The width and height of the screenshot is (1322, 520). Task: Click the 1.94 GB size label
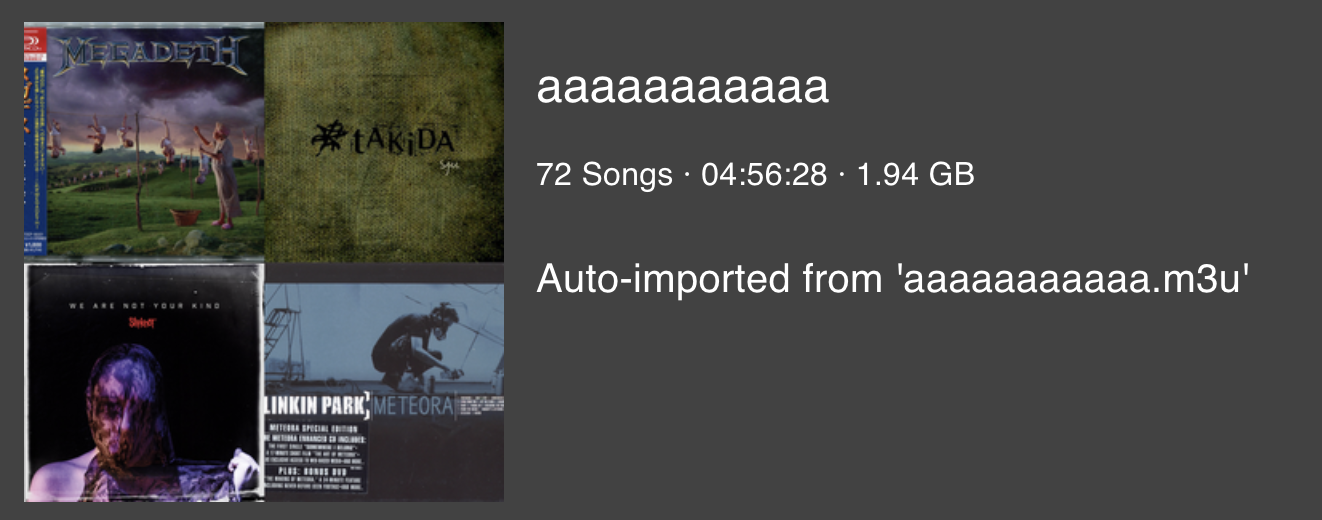(915, 175)
